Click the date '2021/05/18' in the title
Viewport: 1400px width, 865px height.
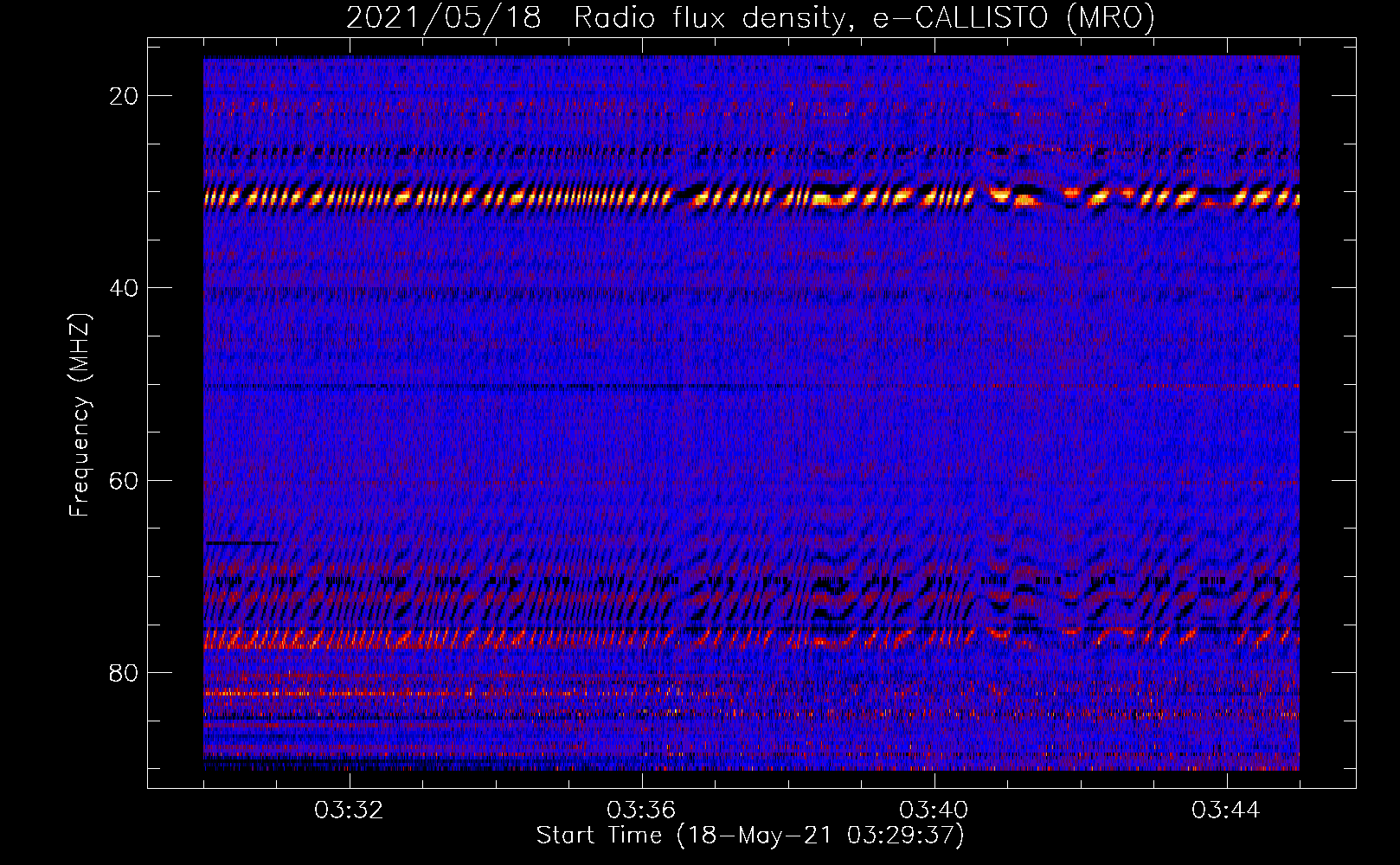coord(444,17)
